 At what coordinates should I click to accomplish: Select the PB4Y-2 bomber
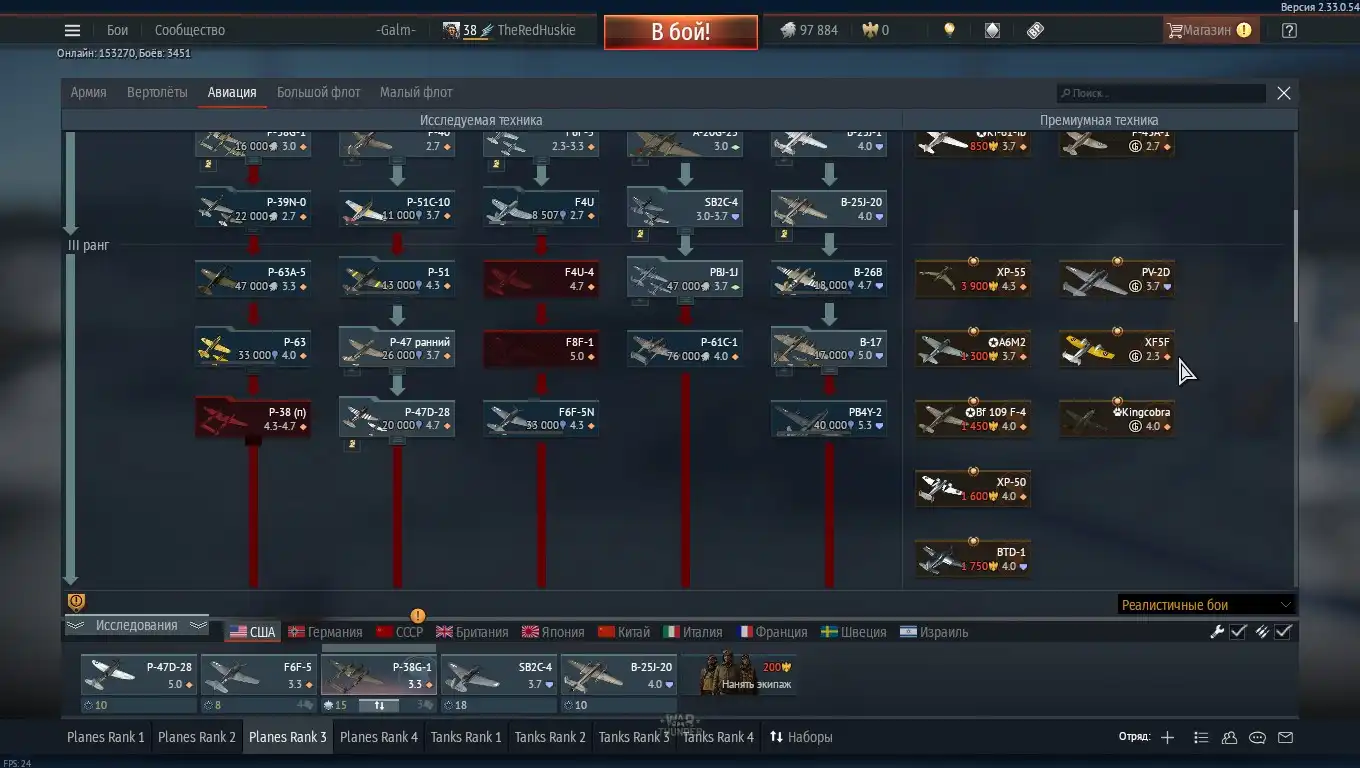coord(829,419)
